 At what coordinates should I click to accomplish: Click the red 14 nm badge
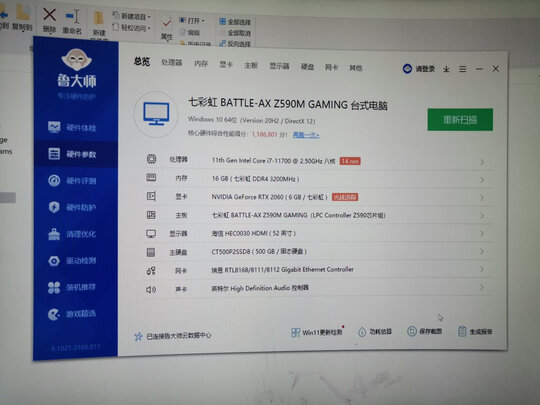tap(350, 161)
